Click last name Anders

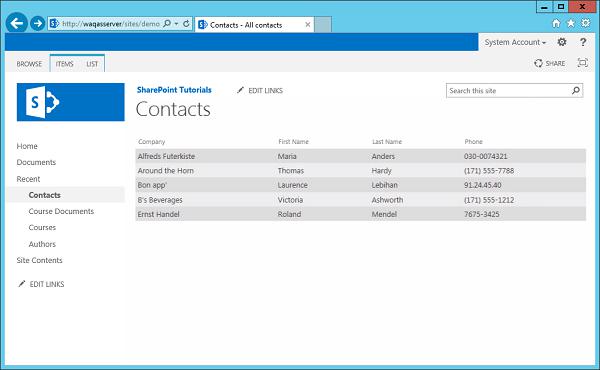coord(383,156)
